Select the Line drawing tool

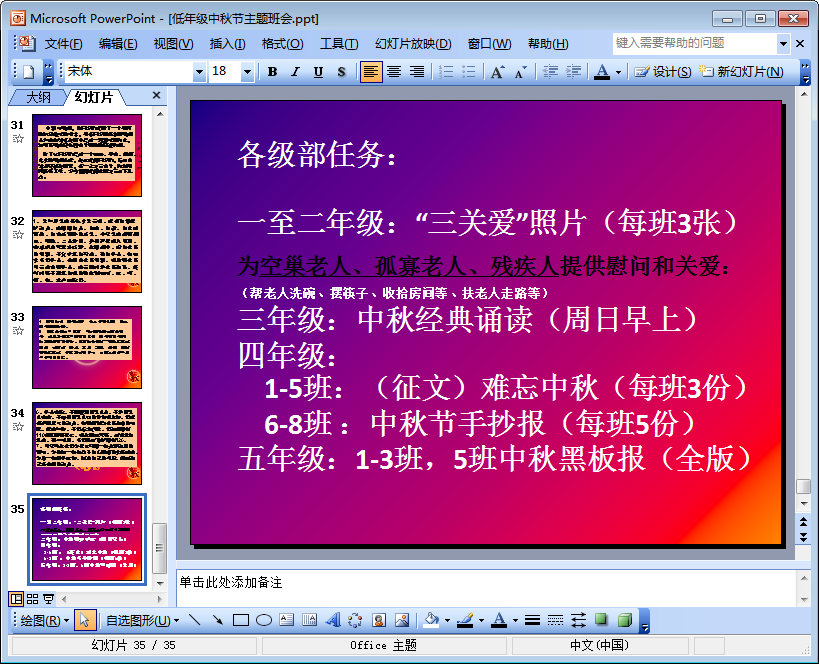click(x=194, y=620)
